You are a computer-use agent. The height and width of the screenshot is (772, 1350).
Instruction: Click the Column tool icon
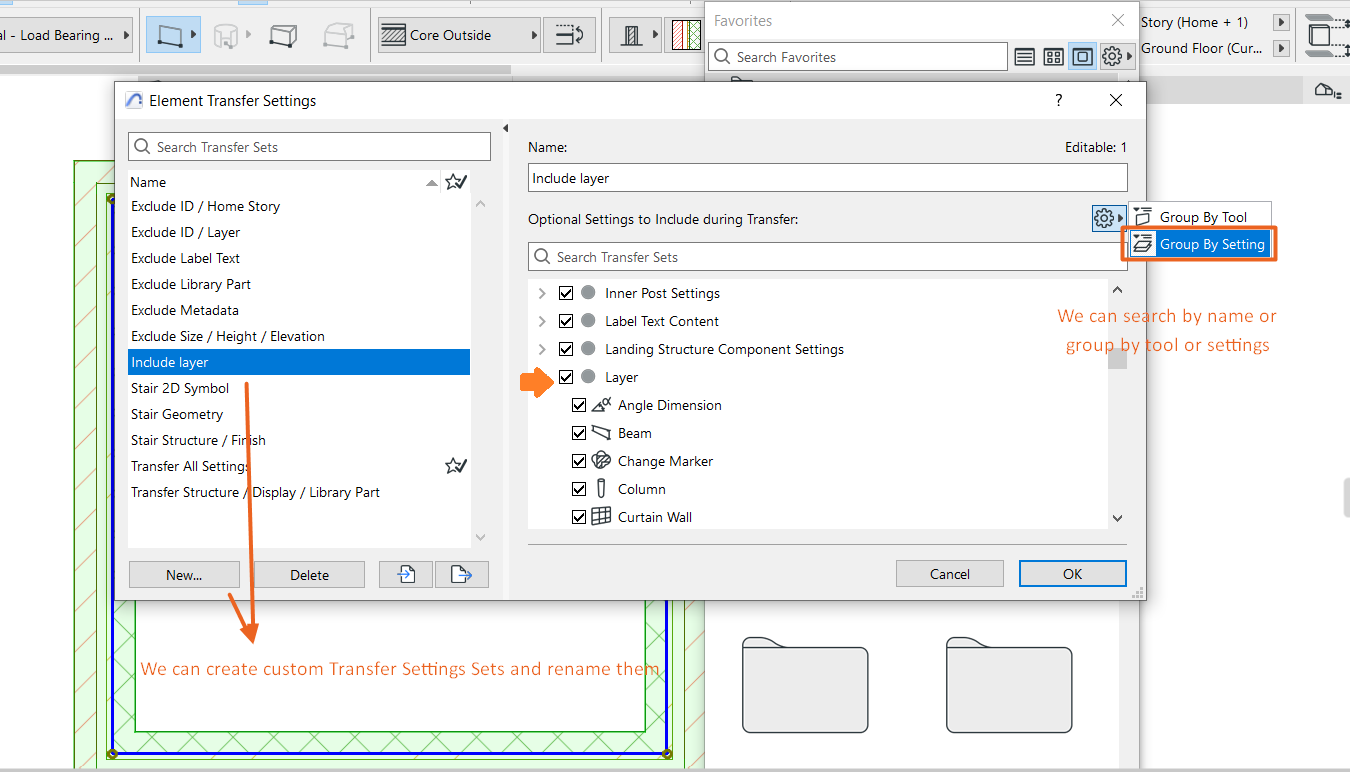[601, 489]
